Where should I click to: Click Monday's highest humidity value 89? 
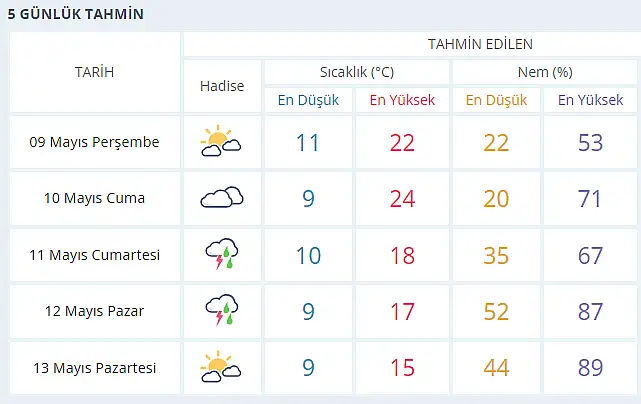pyautogui.click(x=590, y=368)
